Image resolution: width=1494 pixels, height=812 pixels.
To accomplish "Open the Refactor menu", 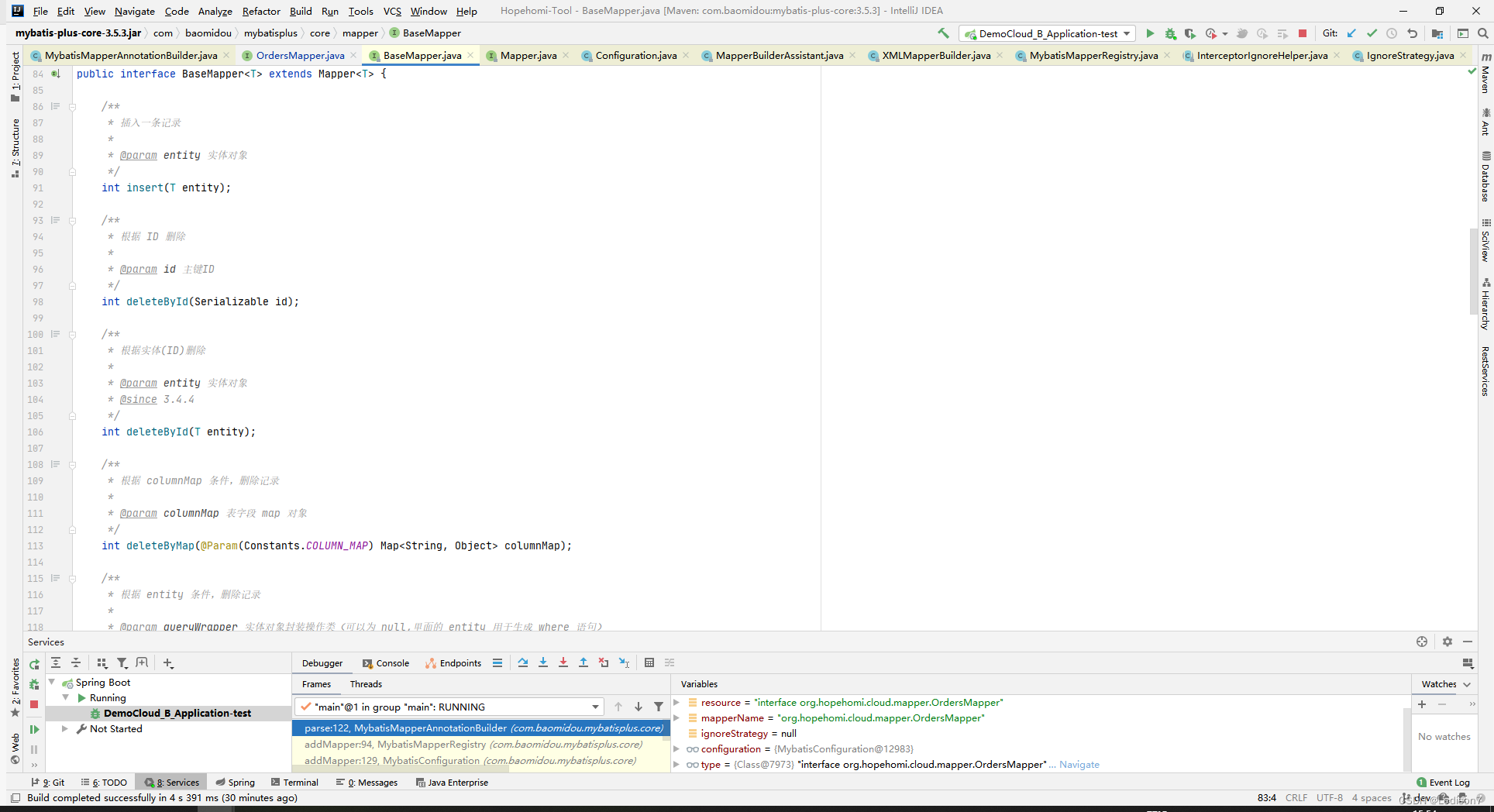I will pos(261,11).
